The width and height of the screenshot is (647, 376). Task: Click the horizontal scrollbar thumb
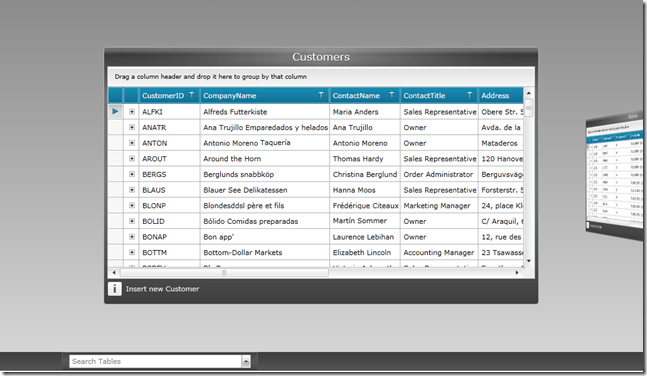224,272
